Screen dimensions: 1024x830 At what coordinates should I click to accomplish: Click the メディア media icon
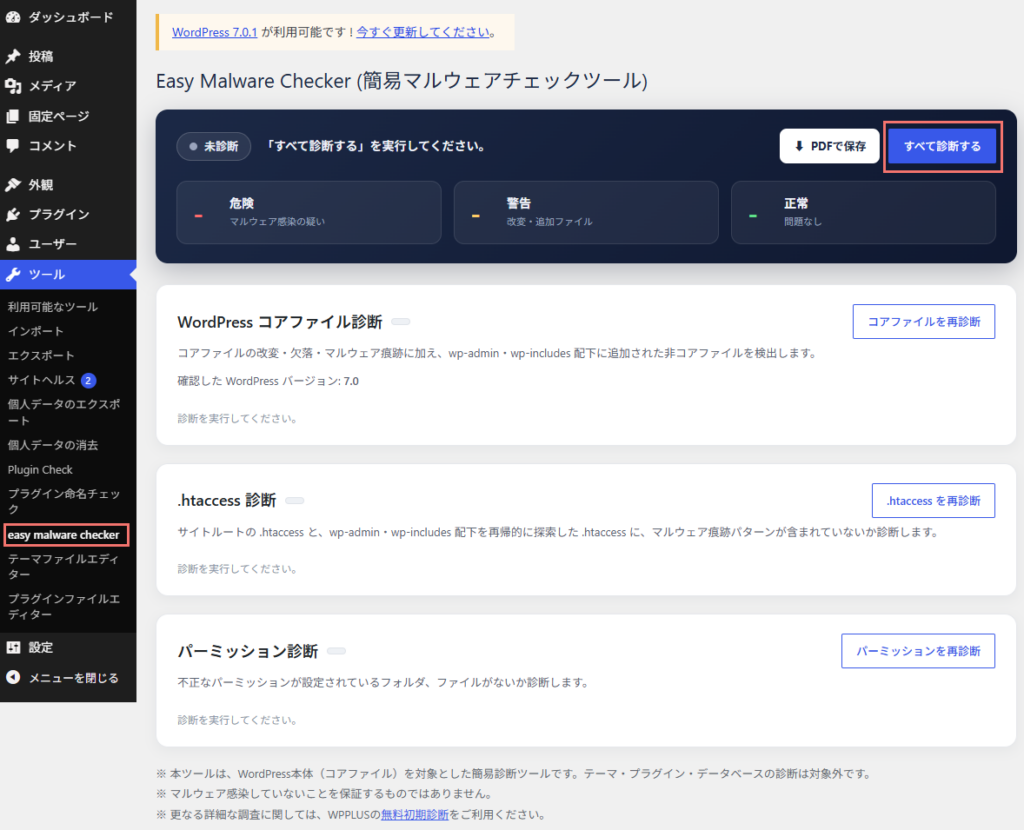click(x=12, y=86)
